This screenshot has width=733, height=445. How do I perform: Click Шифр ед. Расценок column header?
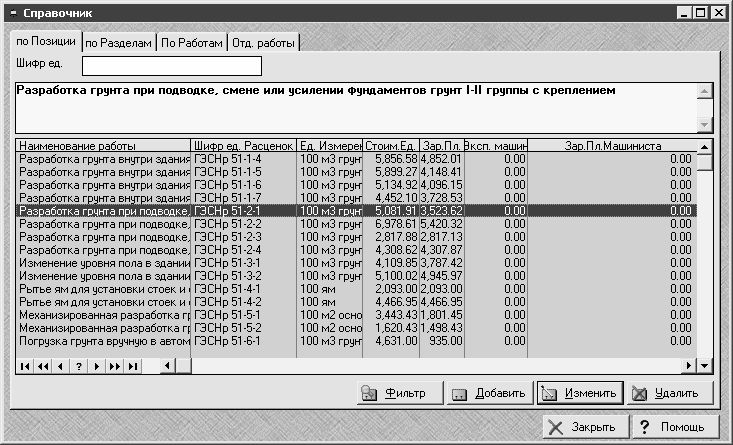pyautogui.click(x=244, y=145)
